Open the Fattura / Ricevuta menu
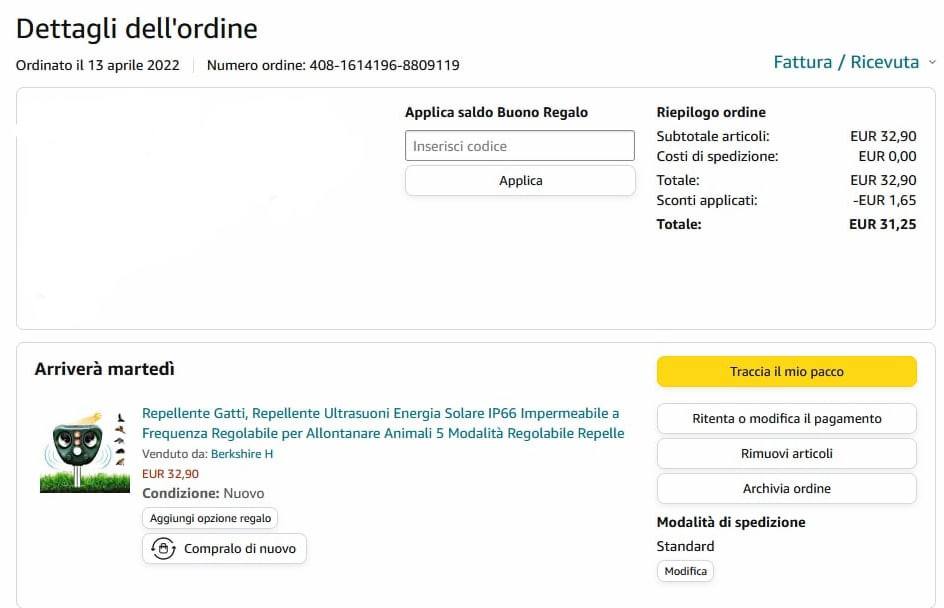Screen dimensions: 944x608 pos(846,62)
